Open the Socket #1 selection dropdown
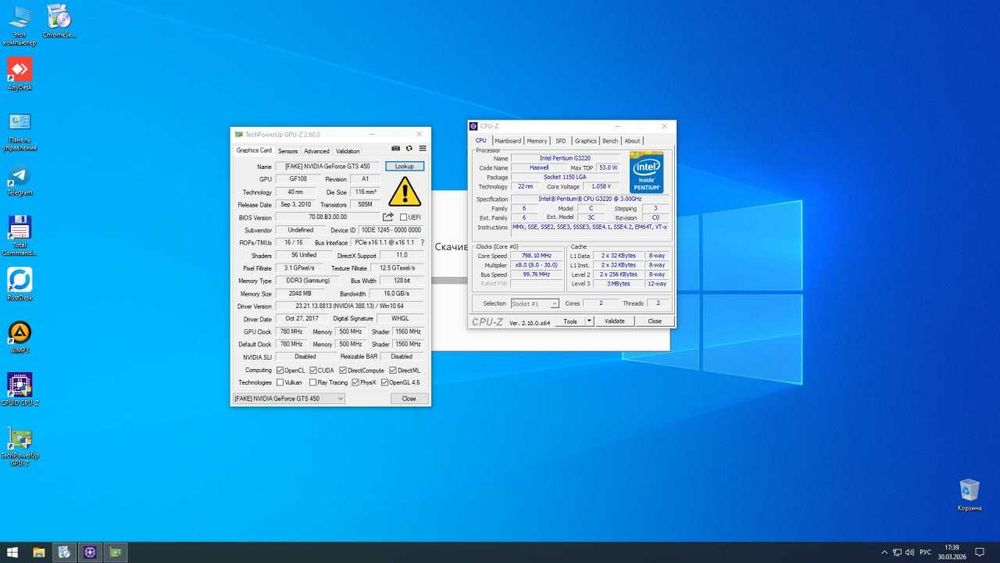 pyautogui.click(x=534, y=303)
